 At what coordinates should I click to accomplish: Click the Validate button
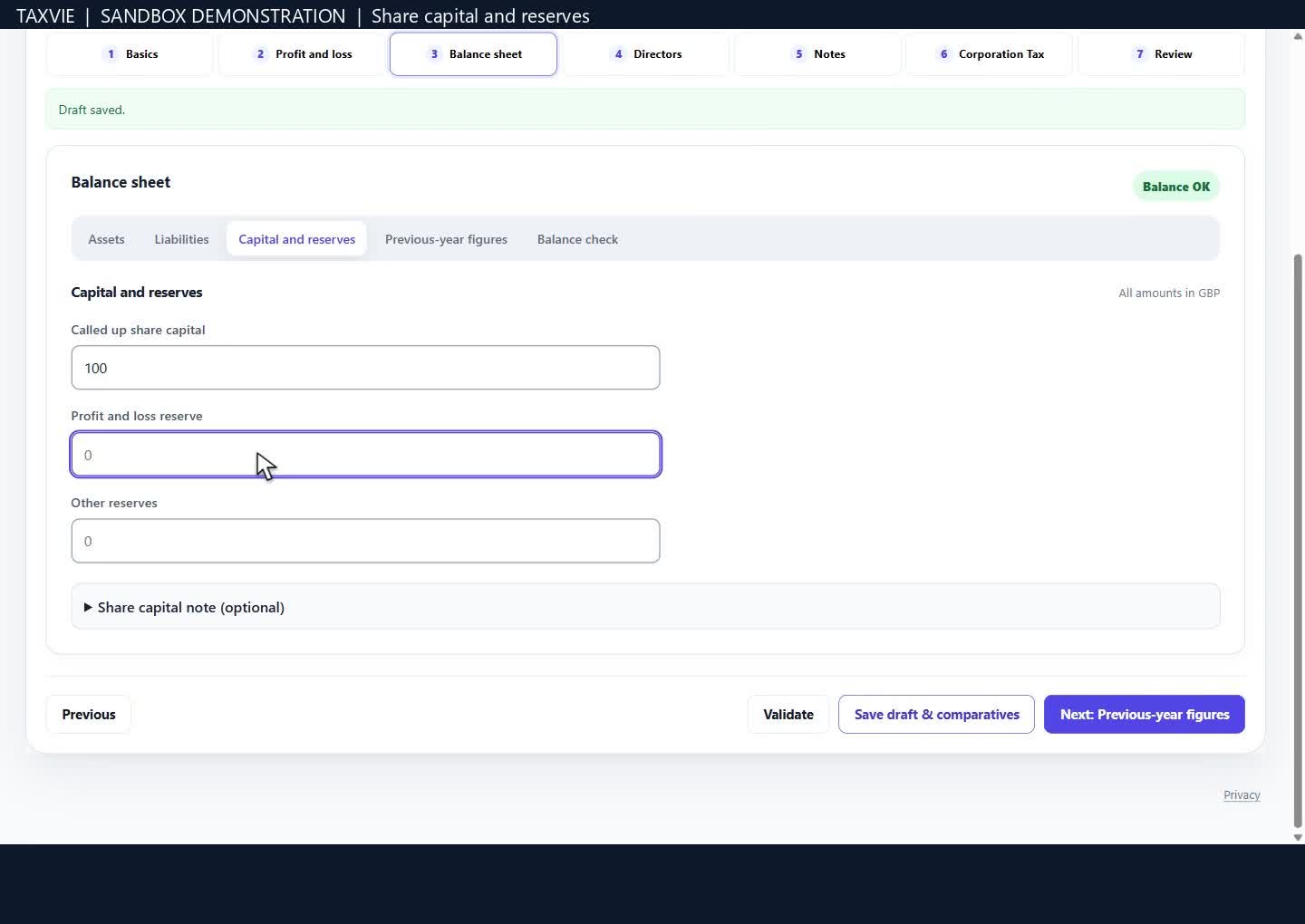point(788,715)
